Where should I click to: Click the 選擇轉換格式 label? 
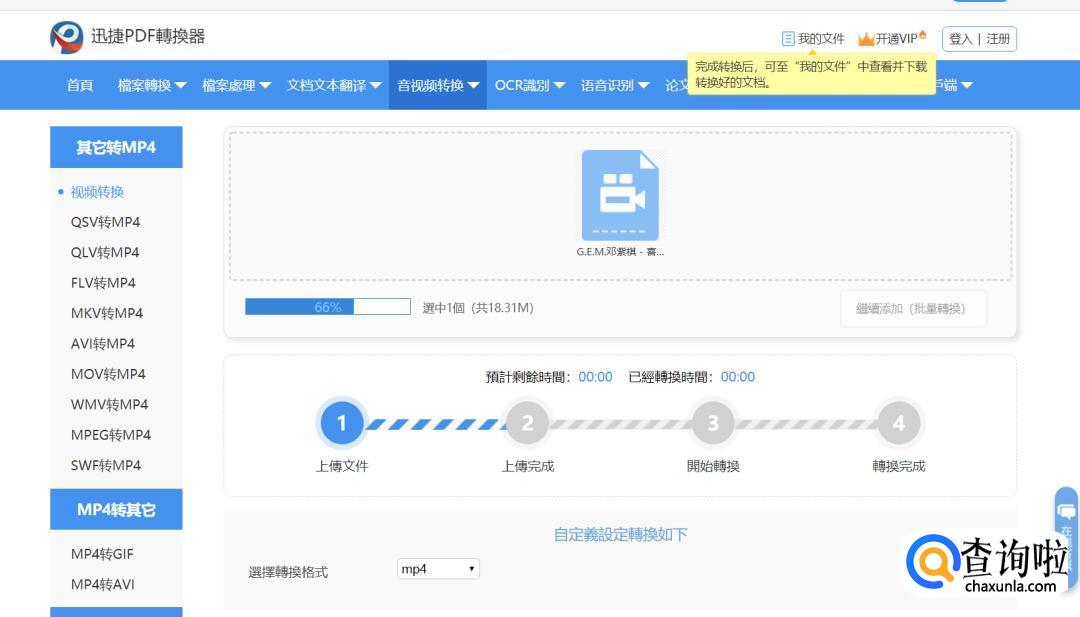pyautogui.click(x=288, y=572)
